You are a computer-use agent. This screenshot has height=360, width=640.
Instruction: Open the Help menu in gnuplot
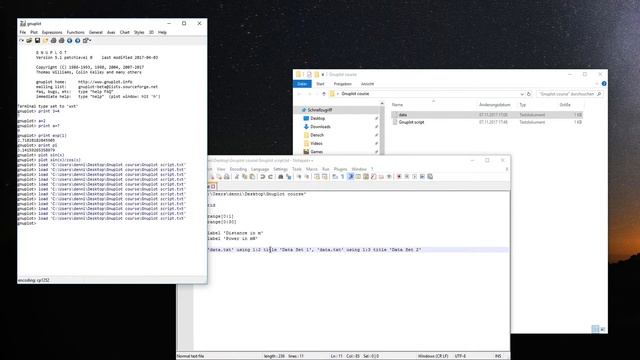click(162, 32)
